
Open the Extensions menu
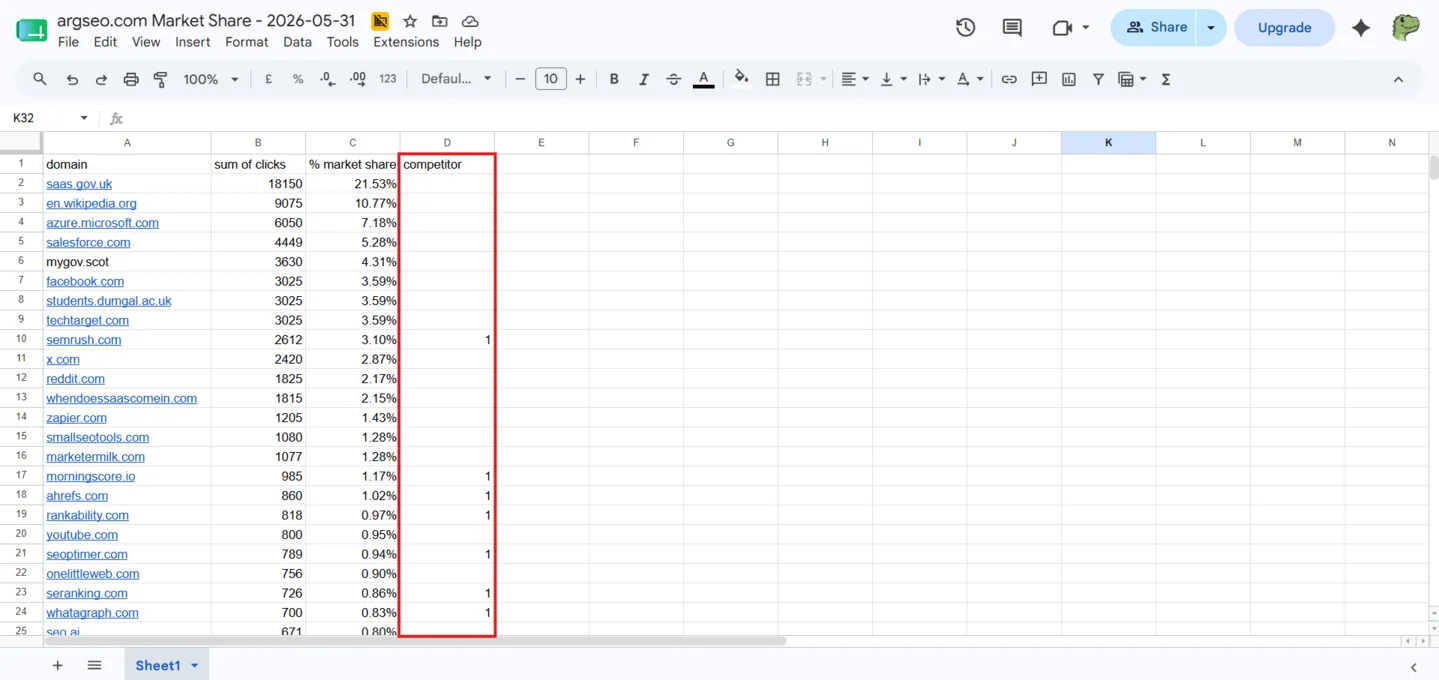pyautogui.click(x=406, y=42)
